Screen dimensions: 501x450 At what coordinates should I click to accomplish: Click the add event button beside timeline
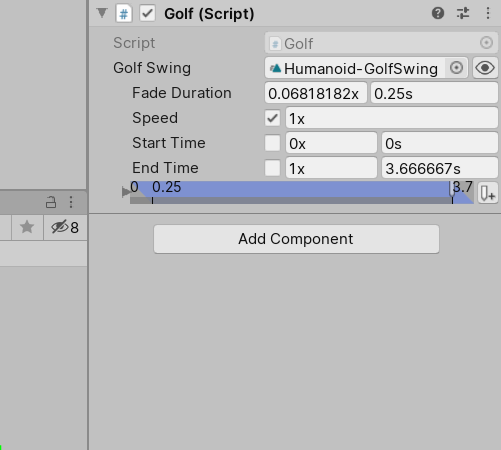point(488,193)
